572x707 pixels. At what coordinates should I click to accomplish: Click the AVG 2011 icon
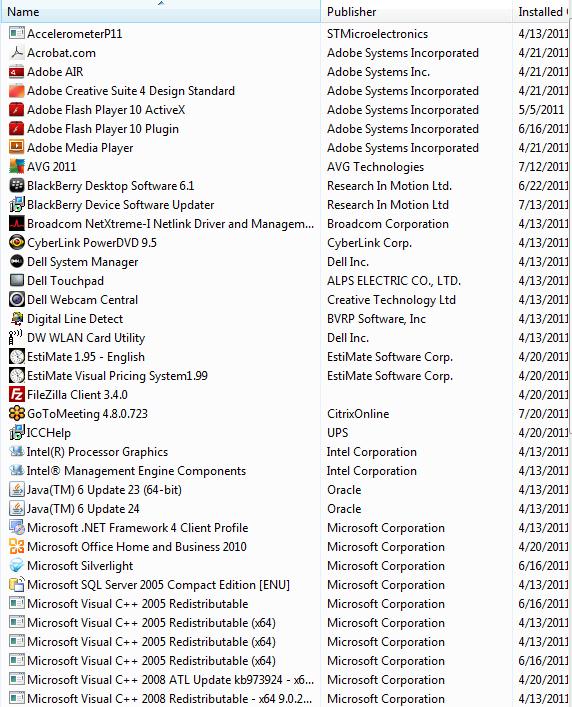(x=17, y=166)
